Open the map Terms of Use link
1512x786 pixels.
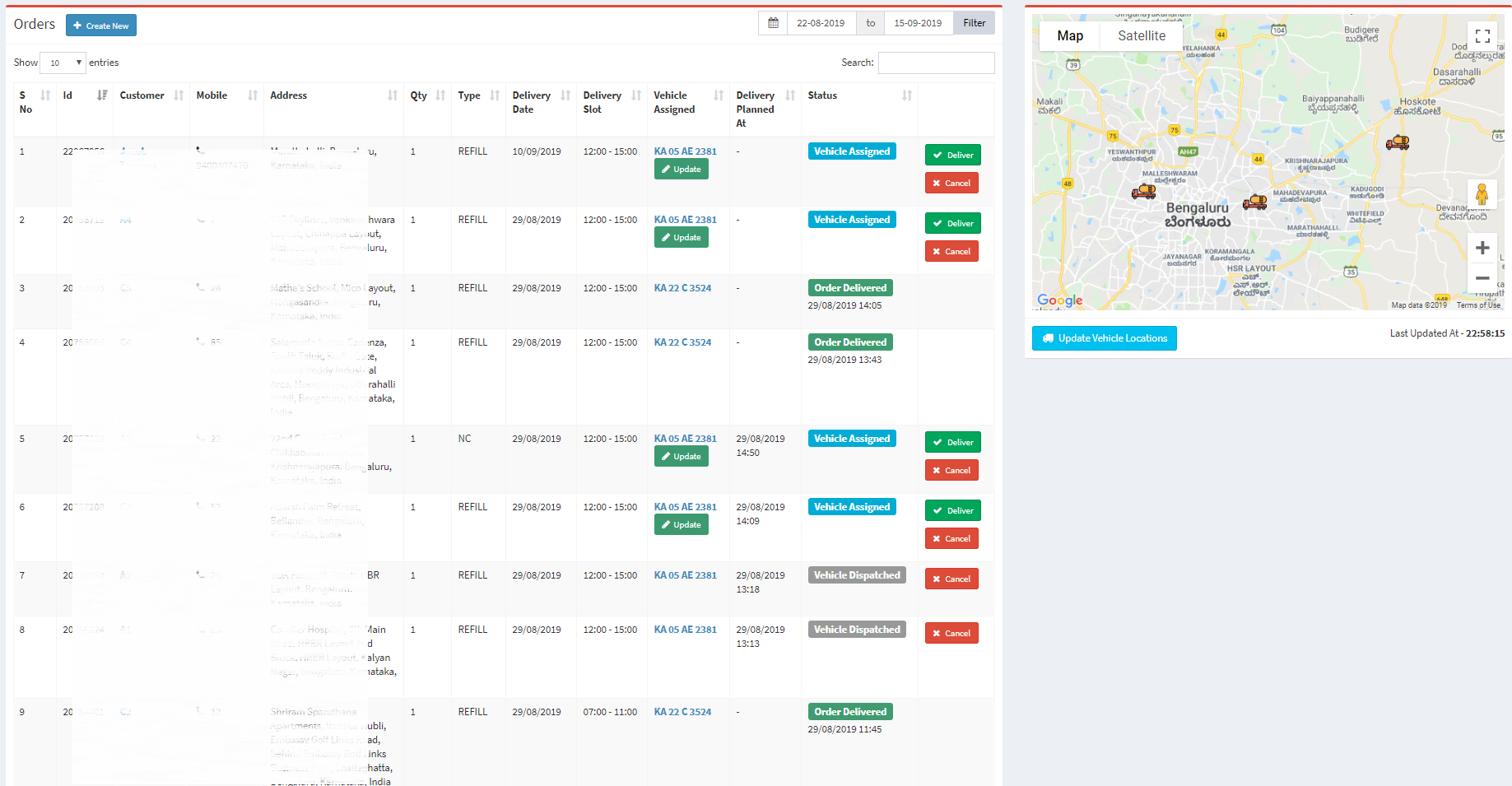pyautogui.click(x=1478, y=305)
